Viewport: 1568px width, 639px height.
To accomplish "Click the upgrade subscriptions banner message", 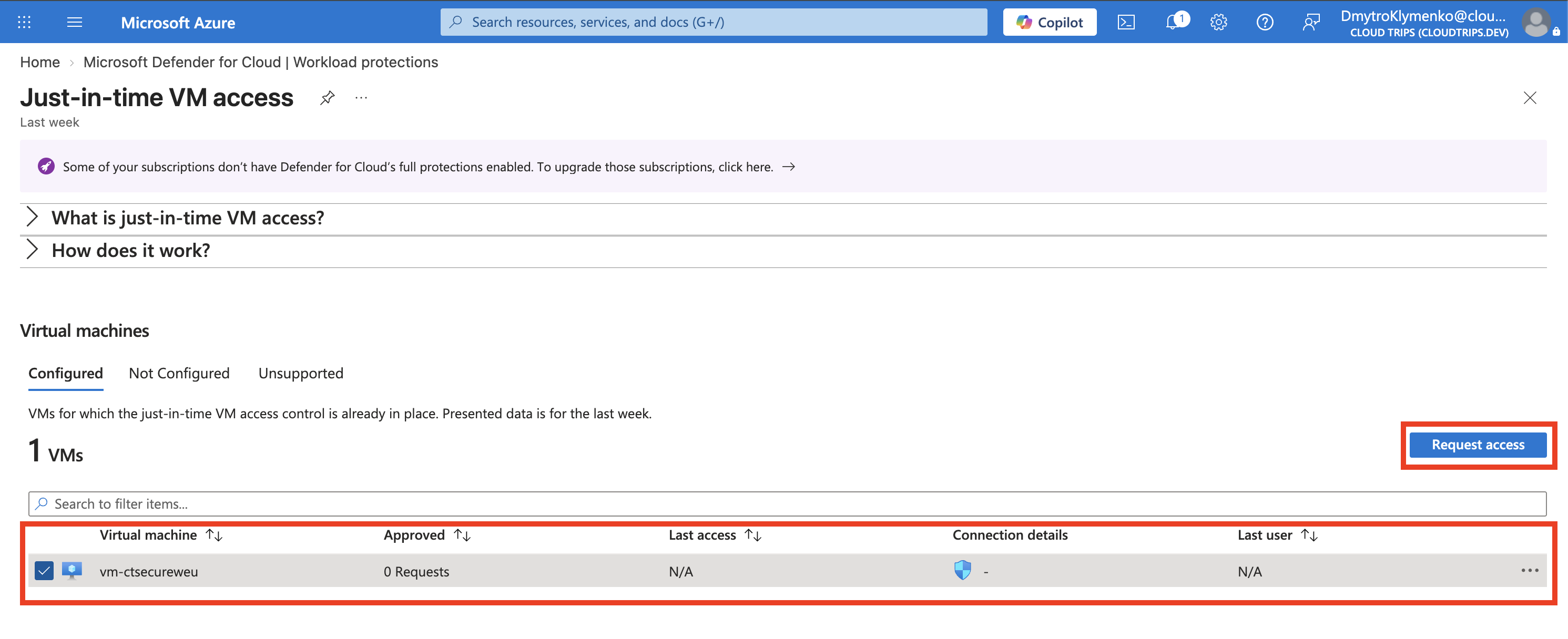I will [418, 167].
